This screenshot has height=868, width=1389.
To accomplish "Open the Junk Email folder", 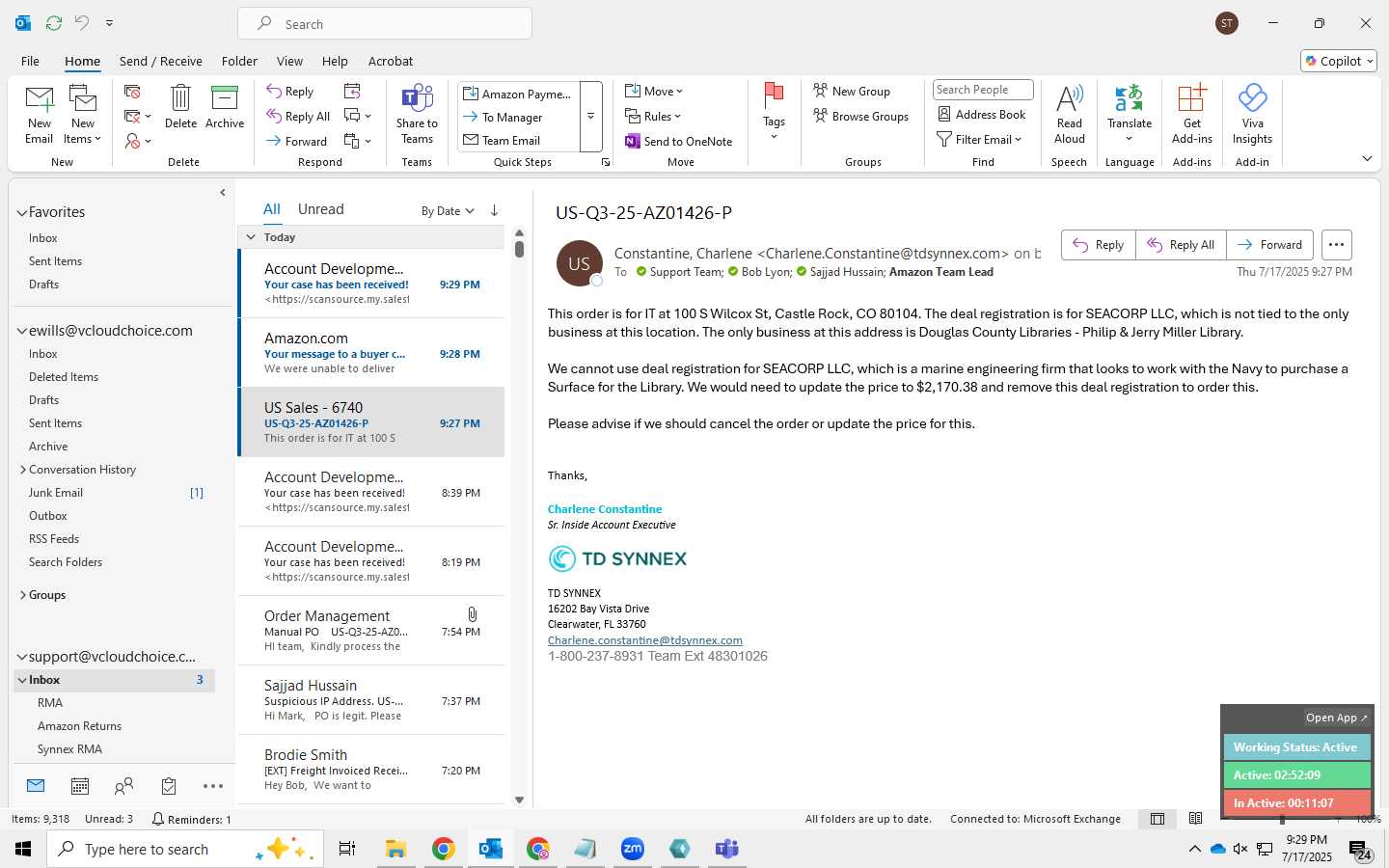I will tap(56, 493).
